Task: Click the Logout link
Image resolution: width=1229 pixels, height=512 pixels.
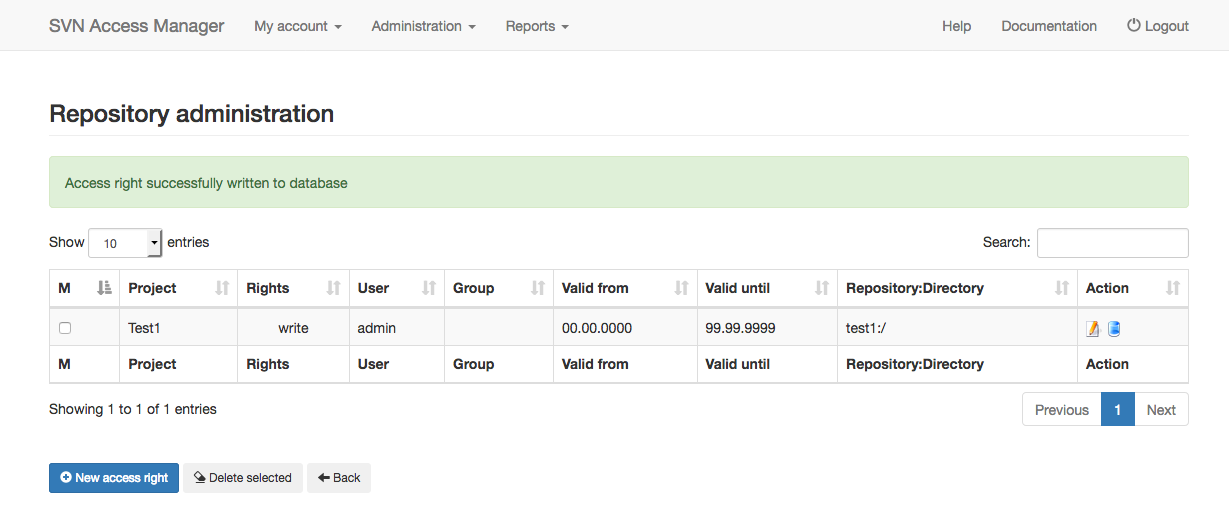Action: [1158, 26]
